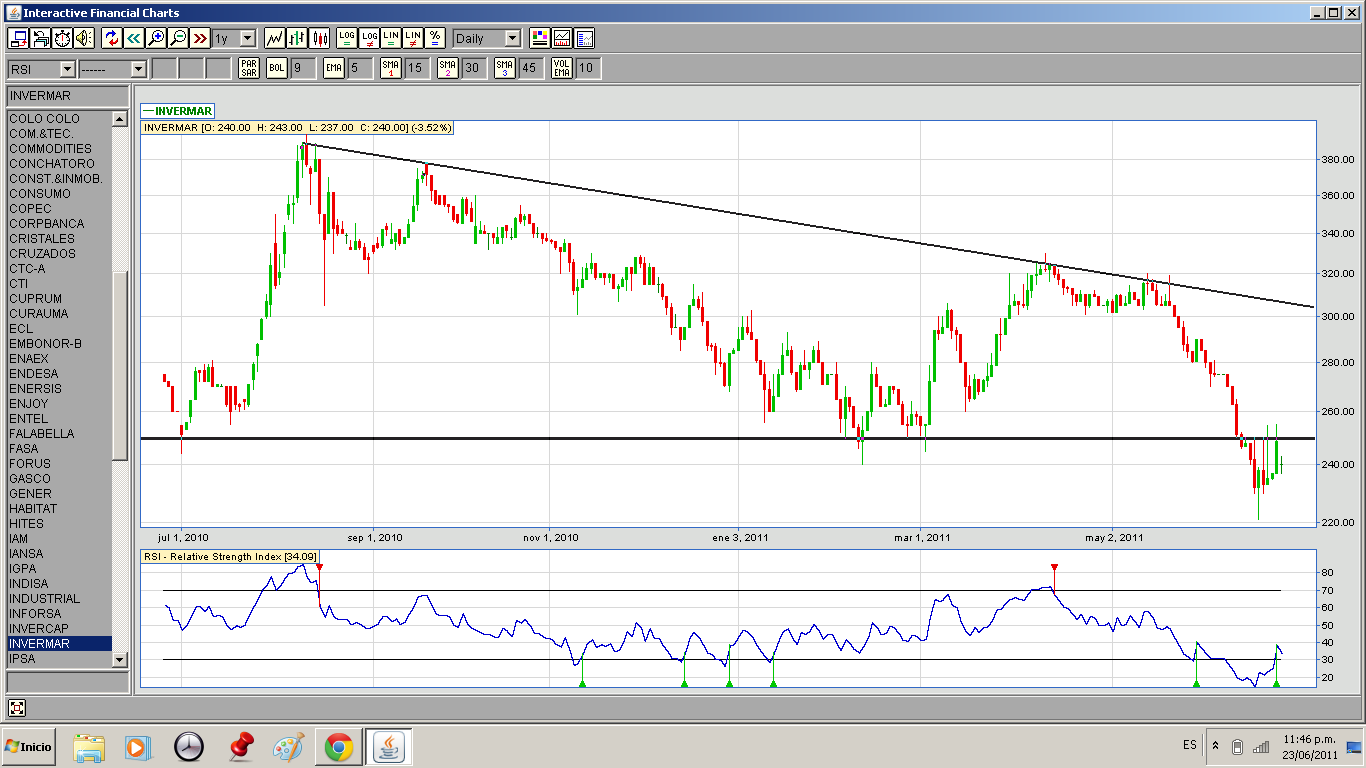Enable the SMA 1 moving average
1366x768 pixels.
[391, 68]
